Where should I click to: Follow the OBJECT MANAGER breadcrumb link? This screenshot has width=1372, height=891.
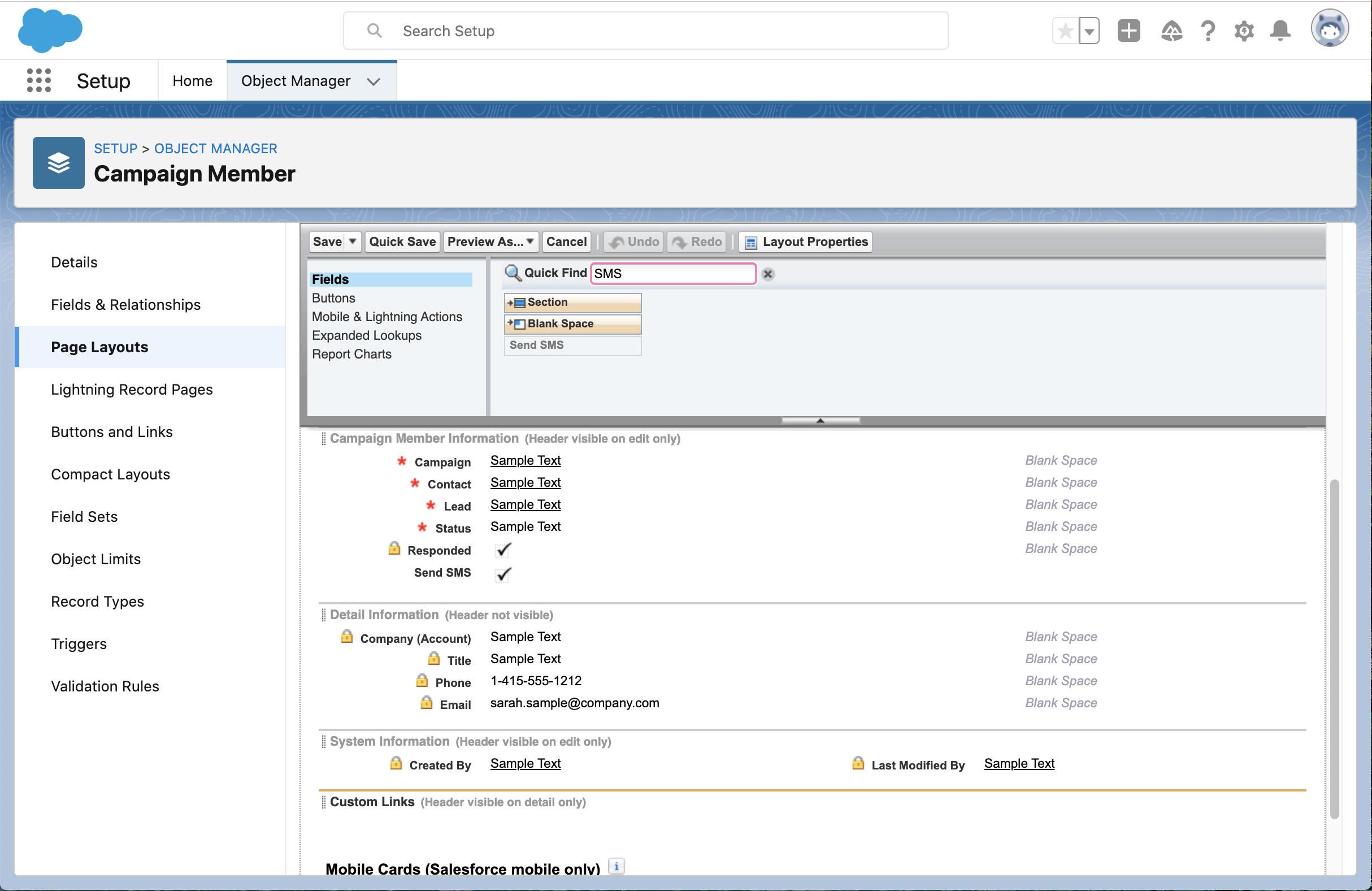[216, 148]
